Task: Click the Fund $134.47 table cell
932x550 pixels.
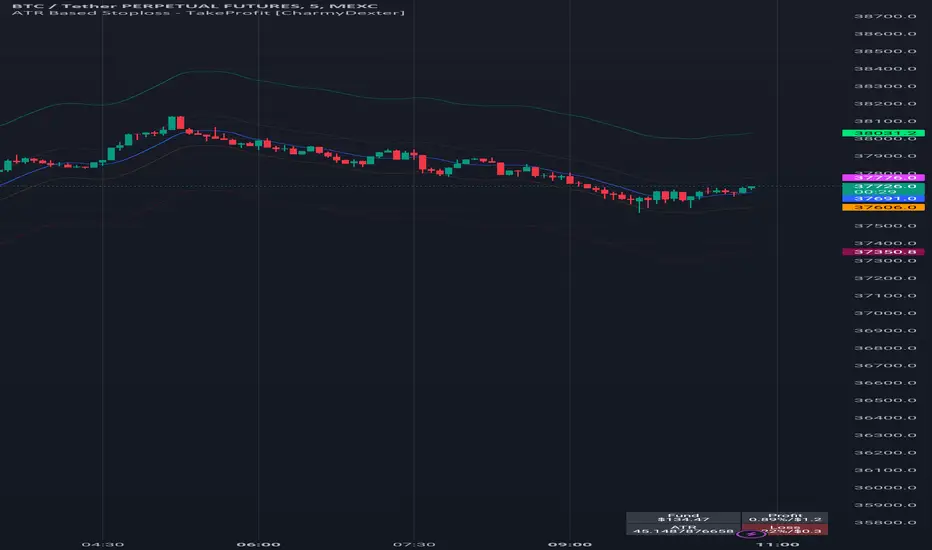Action: [684, 517]
